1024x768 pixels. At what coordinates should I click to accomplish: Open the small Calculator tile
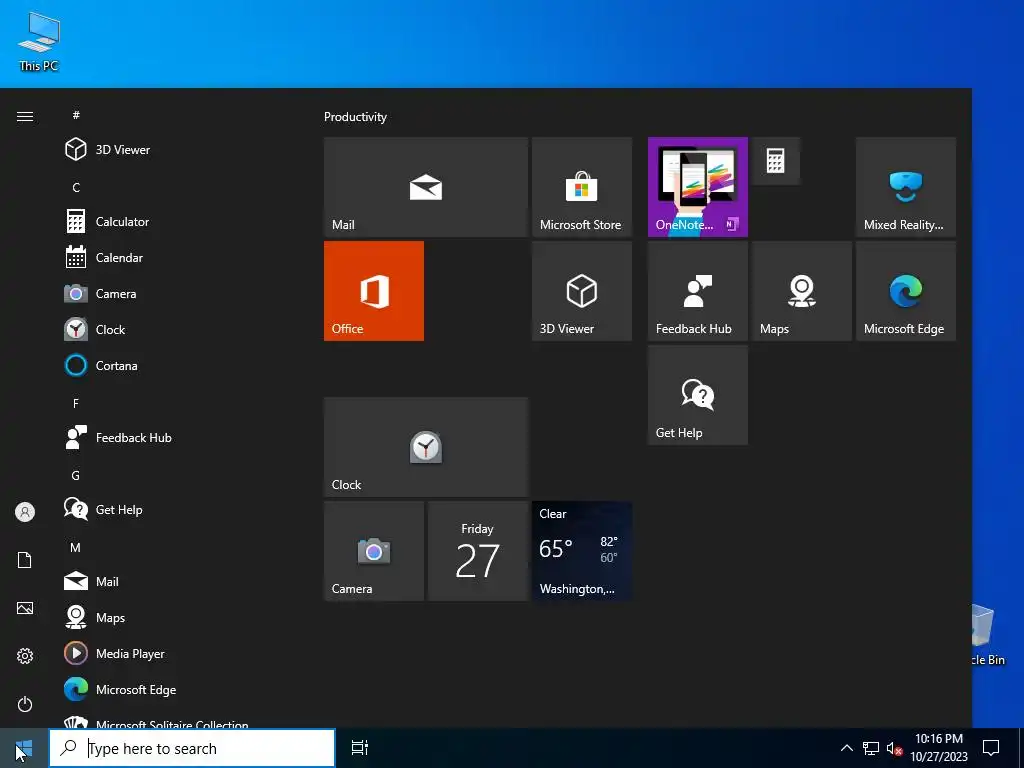775,161
